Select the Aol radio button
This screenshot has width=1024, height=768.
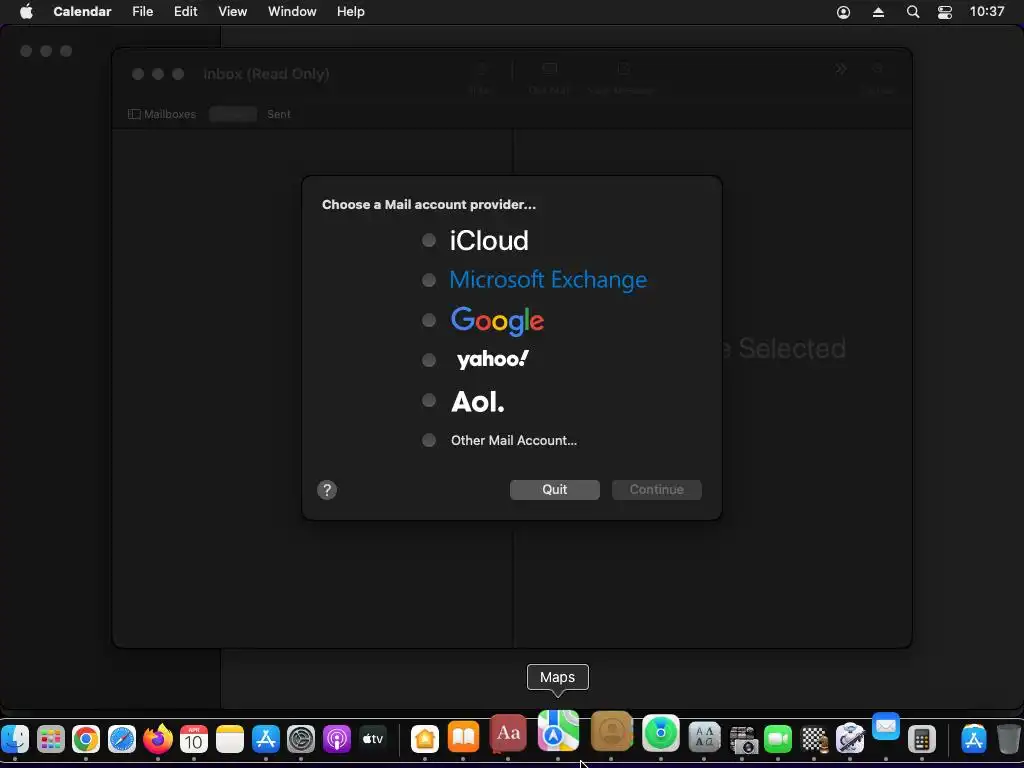pos(428,400)
